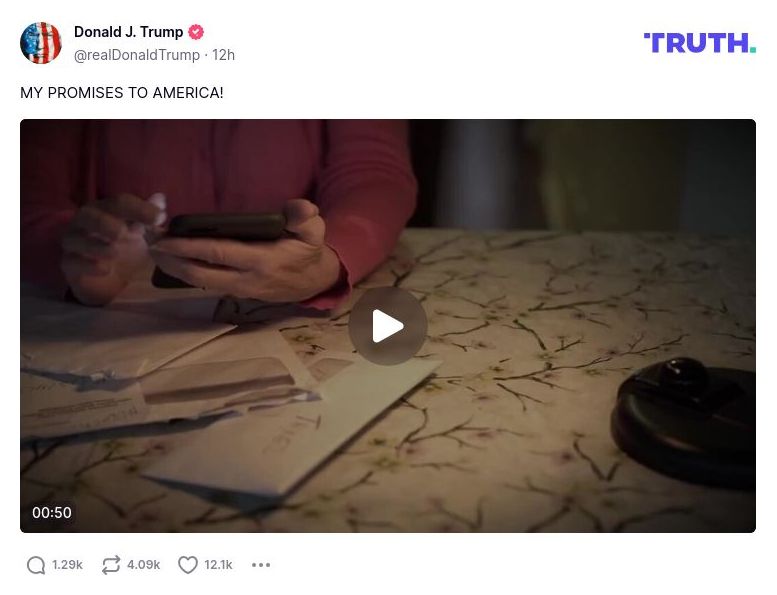Click the 4.09k ReTruth count
The width and height of the screenshot is (777, 595).
click(144, 565)
